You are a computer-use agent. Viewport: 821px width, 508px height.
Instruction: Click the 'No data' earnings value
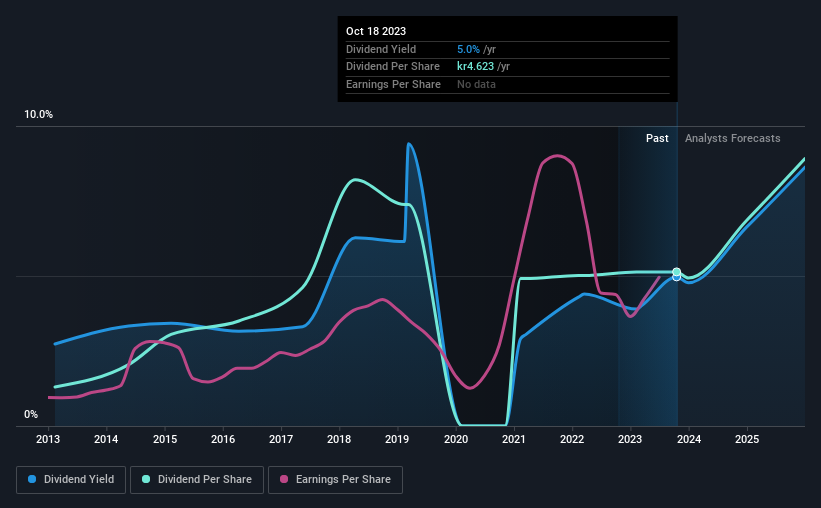[x=476, y=84]
